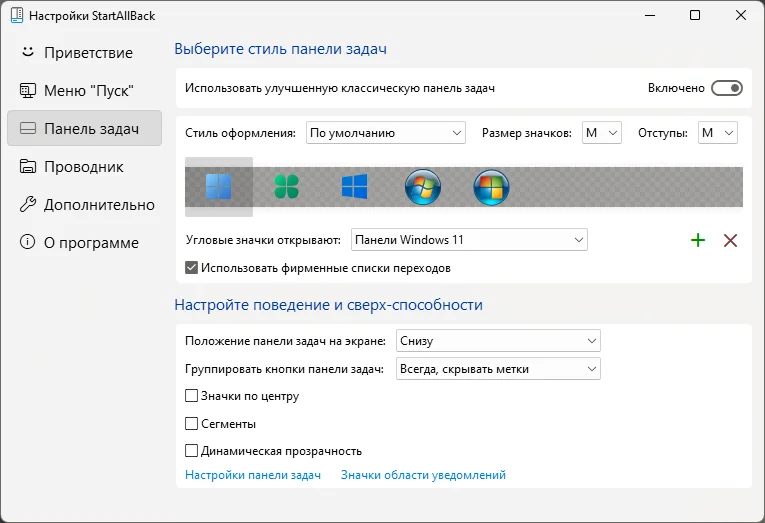Open the О программе section
The width and height of the screenshot is (765, 523).
[x=84, y=242]
